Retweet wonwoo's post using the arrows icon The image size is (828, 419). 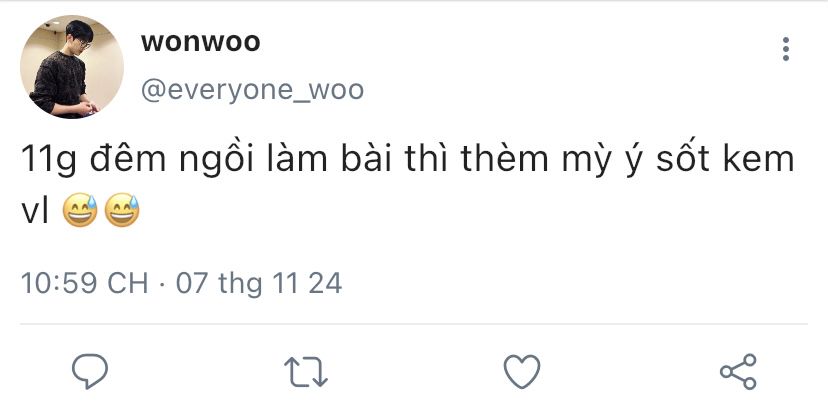click(306, 371)
